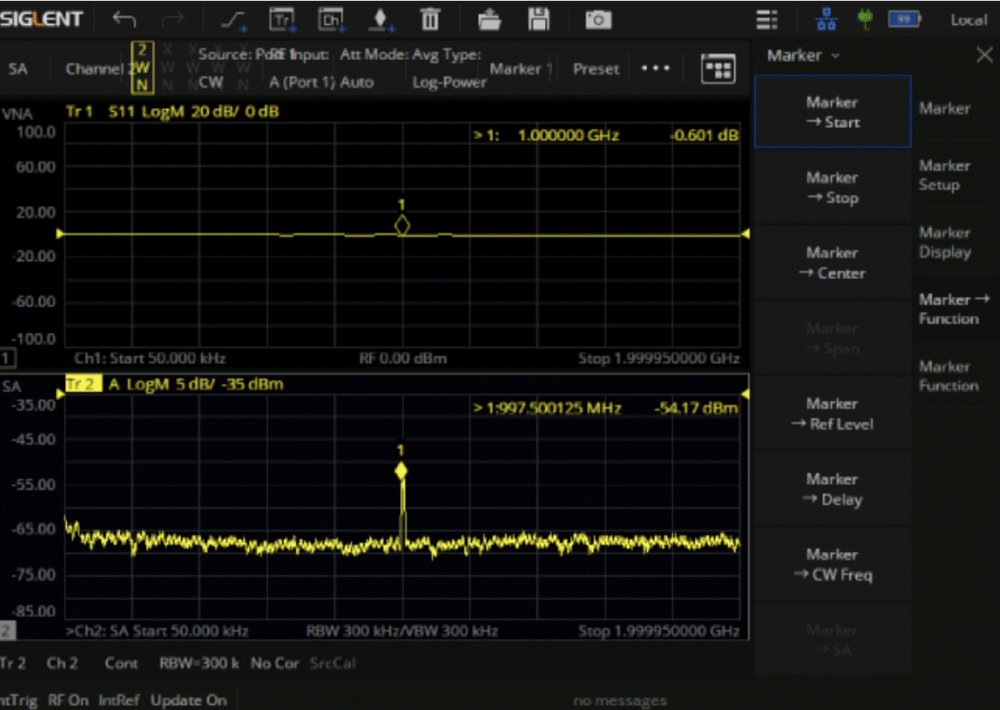
Task: Click No Cor status entry
Action: click(275, 663)
